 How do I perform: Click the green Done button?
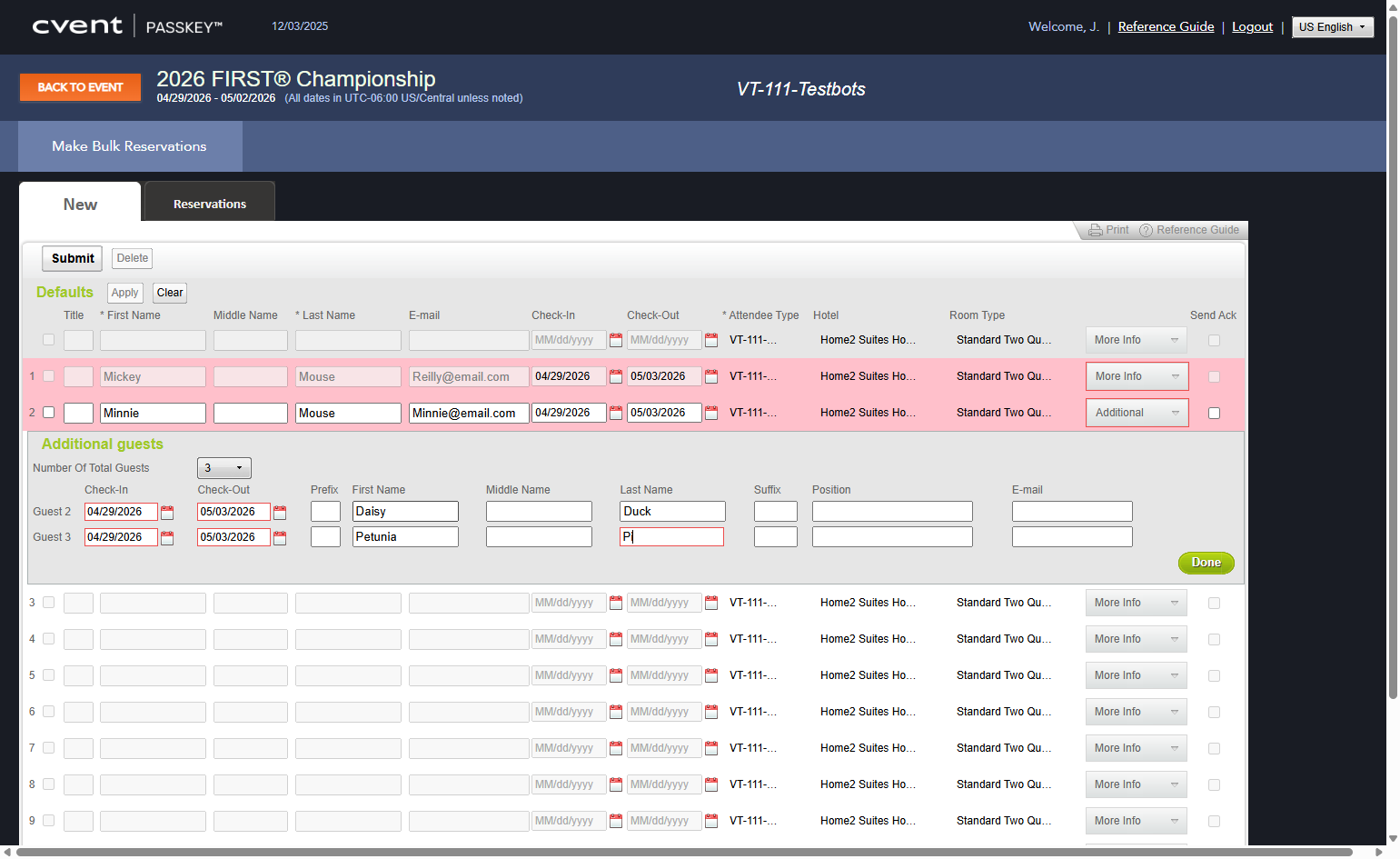1206,563
